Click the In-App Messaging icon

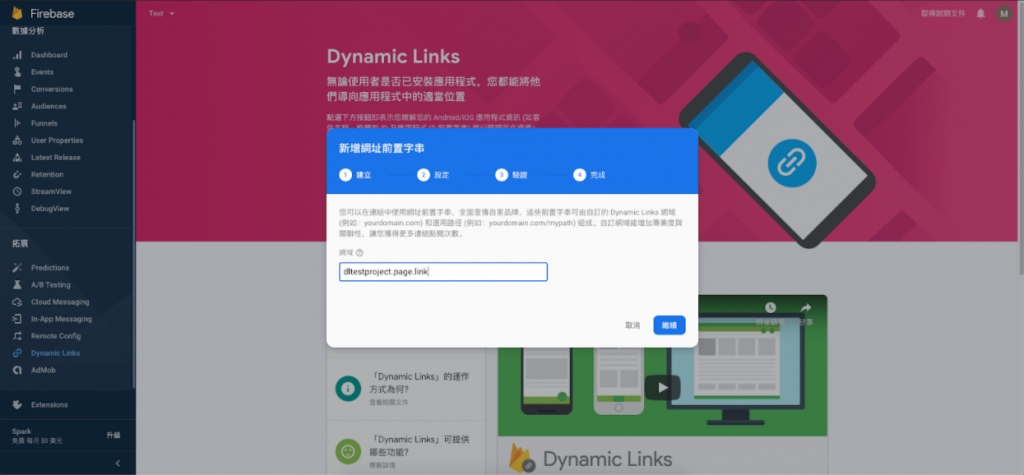(x=18, y=319)
